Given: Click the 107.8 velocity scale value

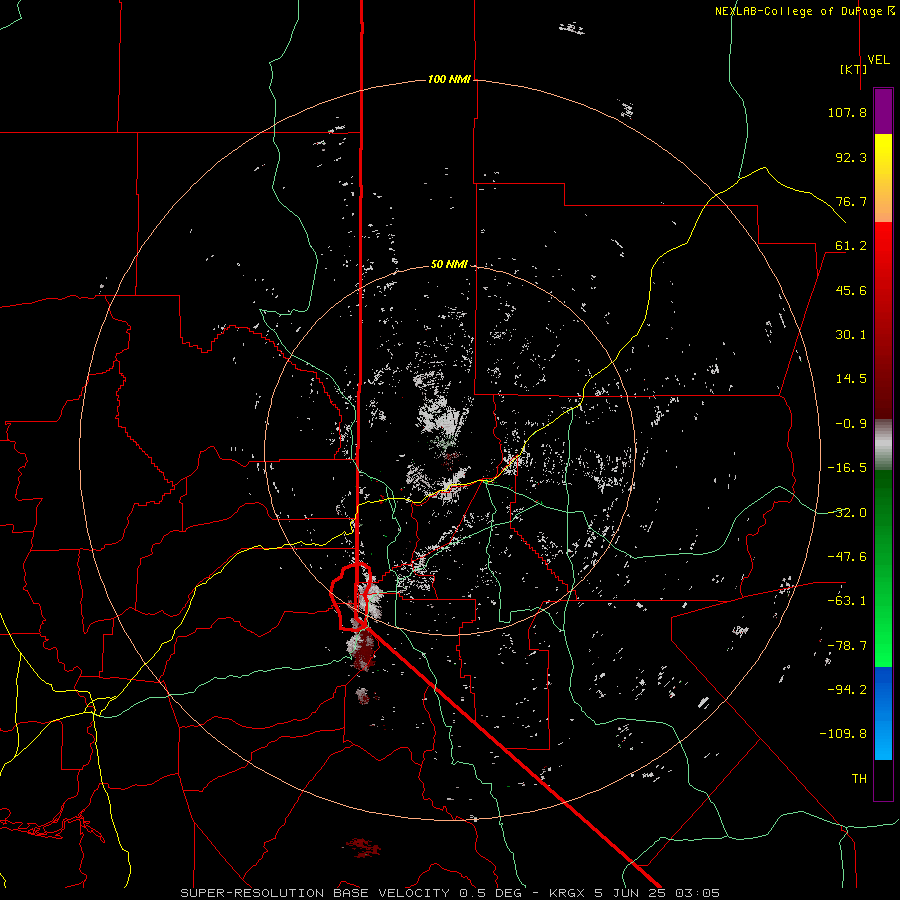Looking at the screenshot, I should point(847,112).
